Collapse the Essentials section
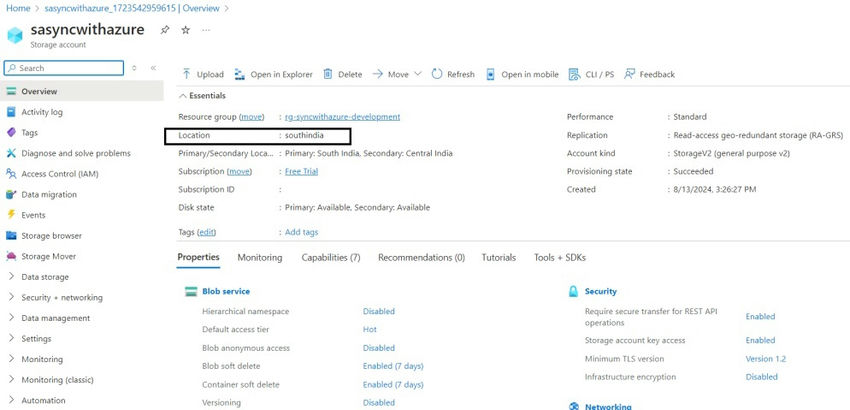850x410 pixels. tap(183, 95)
